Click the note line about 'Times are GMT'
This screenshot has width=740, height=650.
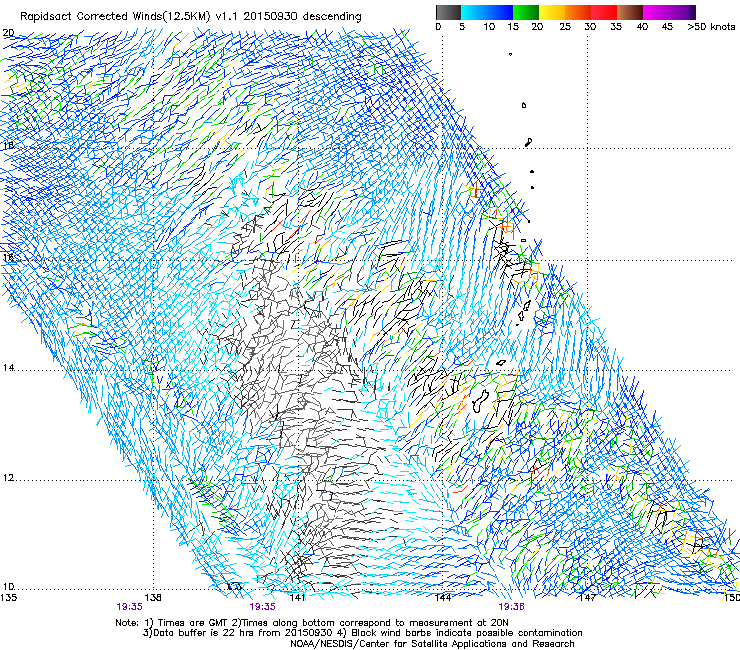tap(312, 623)
